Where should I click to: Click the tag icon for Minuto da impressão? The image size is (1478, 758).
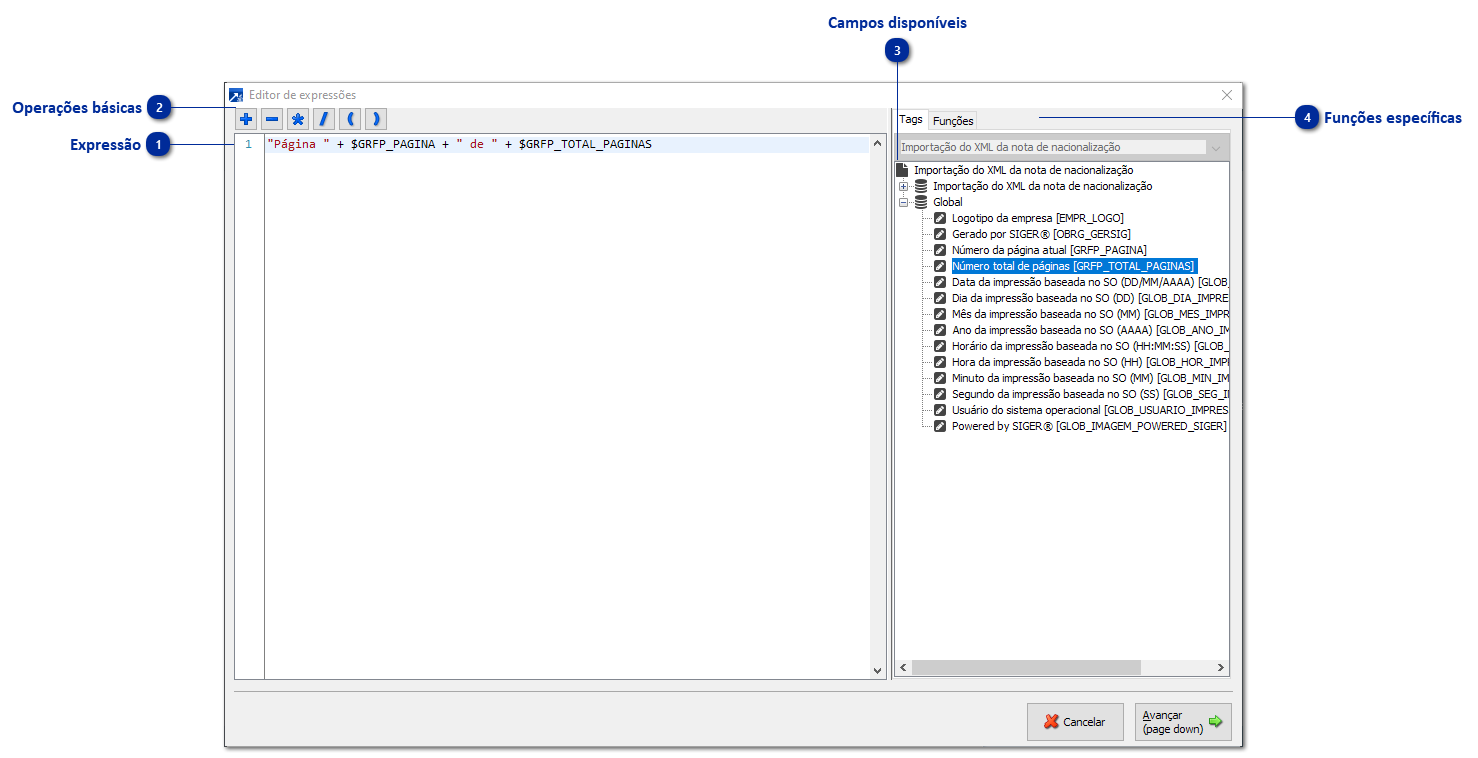coord(940,378)
